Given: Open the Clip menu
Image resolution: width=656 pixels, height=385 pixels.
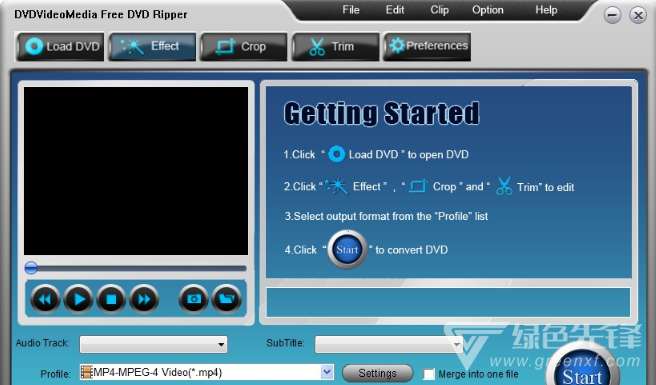Looking at the screenshot, I should [439, 10].
